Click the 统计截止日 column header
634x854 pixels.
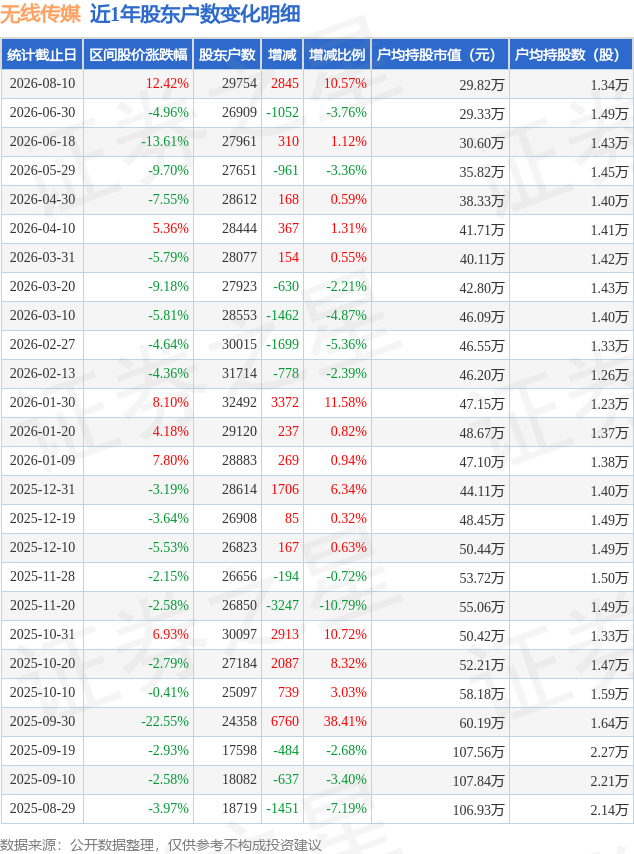click(x=42, y=54)
